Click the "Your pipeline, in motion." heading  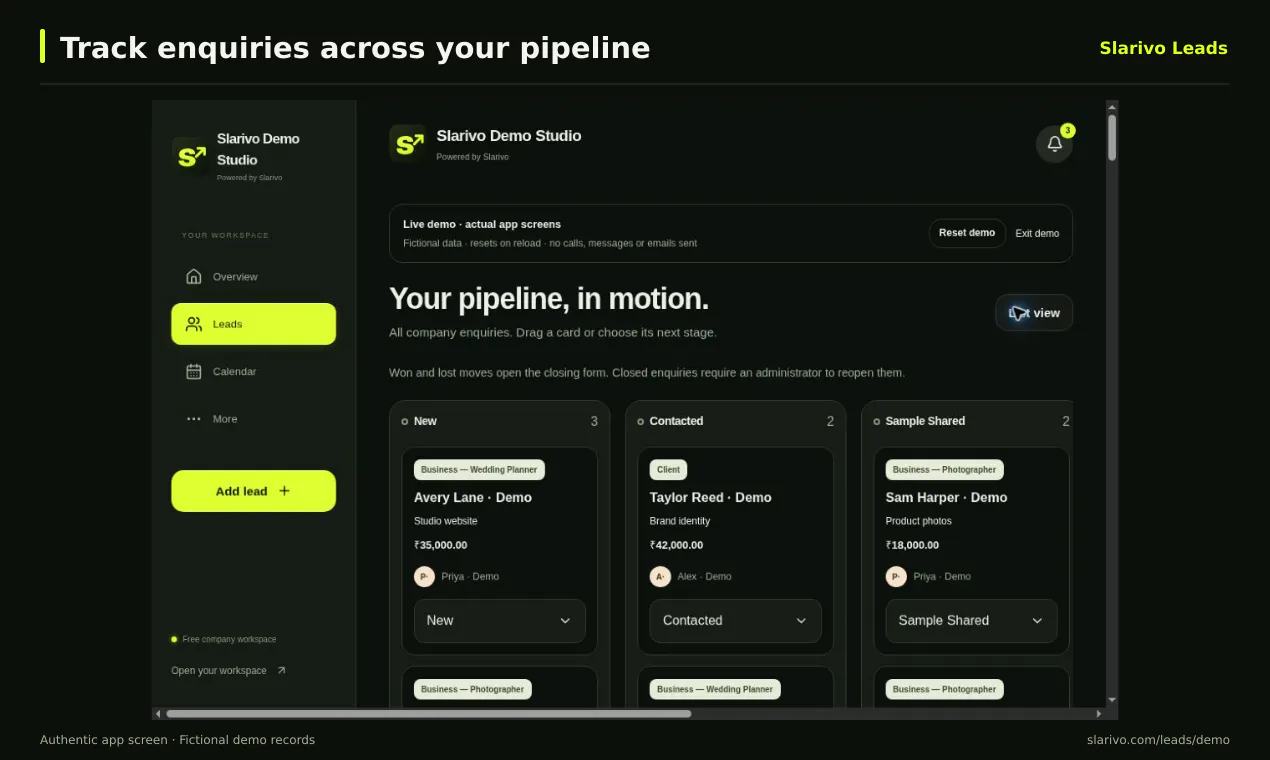pos(549,299)
